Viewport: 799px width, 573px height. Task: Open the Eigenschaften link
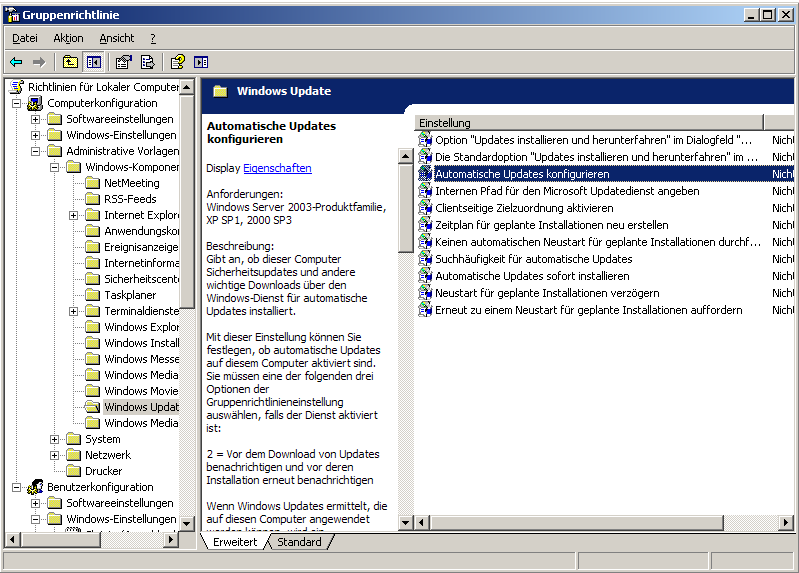pyautogui.click(x=277, y=168)
